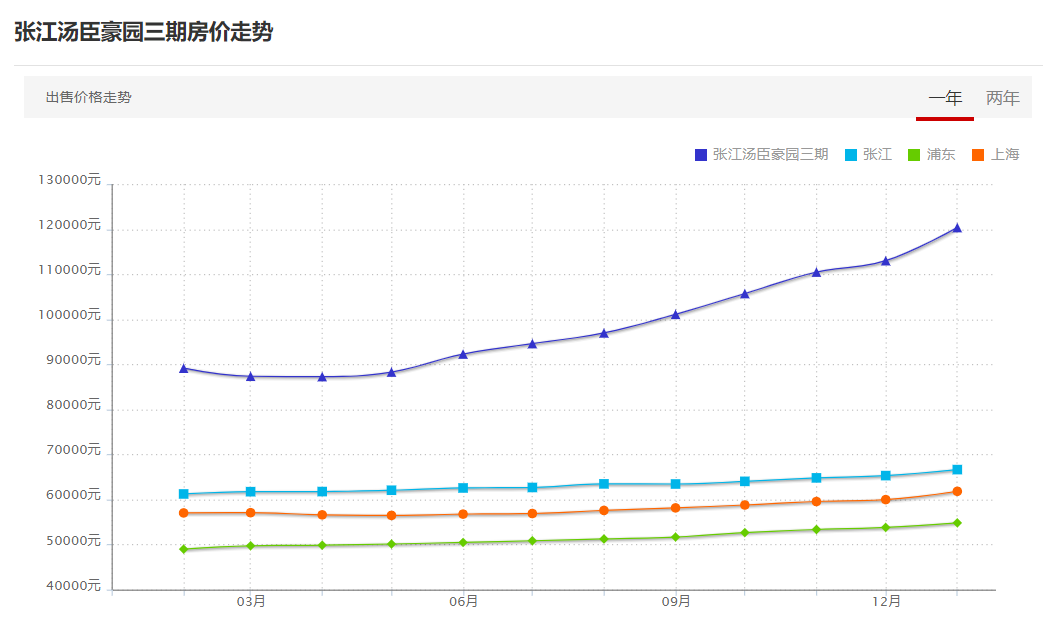Viewport: 1043px width, 637px height.
Task: Click the 出售价格走势 label
Action: coord(88,97)
